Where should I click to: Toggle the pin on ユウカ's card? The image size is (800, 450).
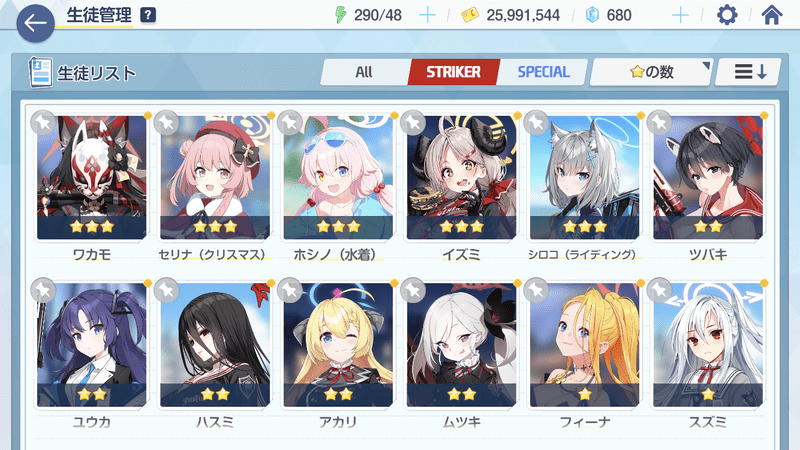click(x=43, y=290)
